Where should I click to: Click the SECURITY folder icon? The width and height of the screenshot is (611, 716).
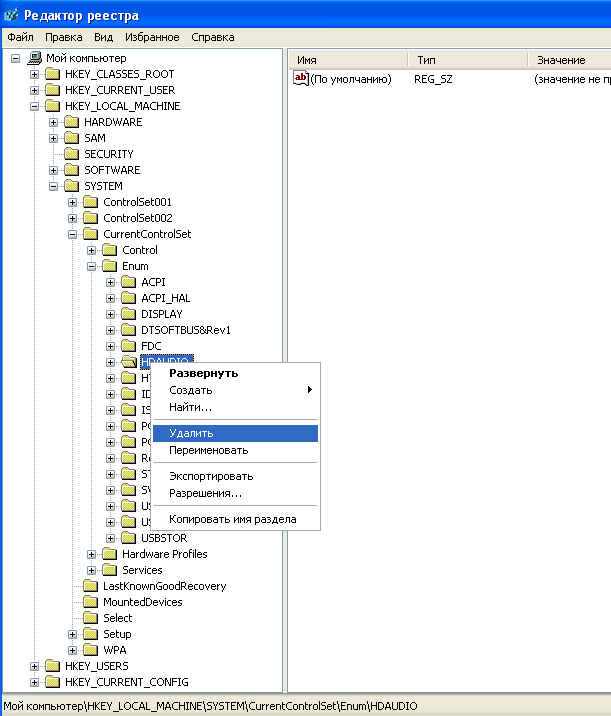tap(71, 154)
